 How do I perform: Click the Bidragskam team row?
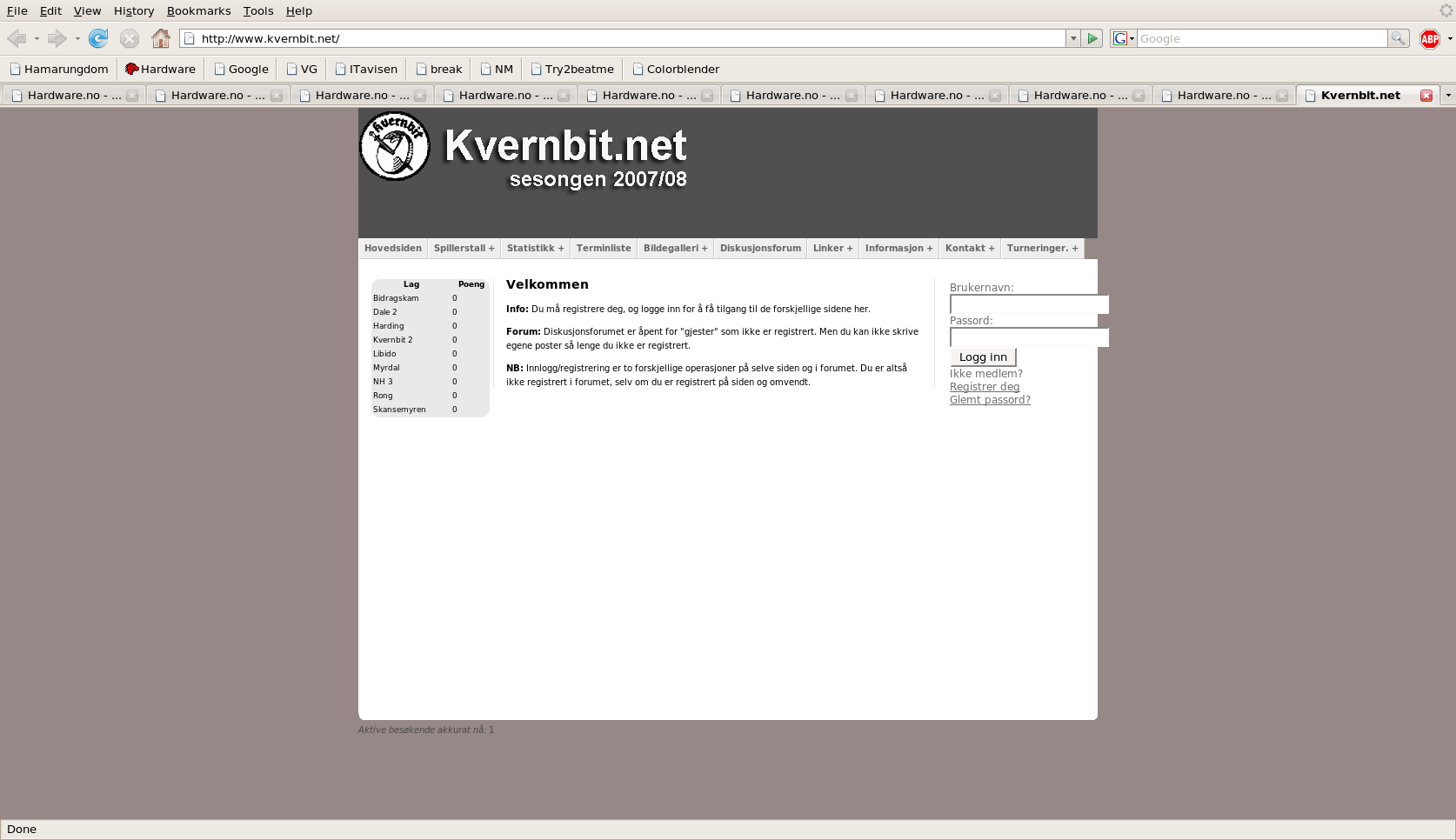point(430,298)
